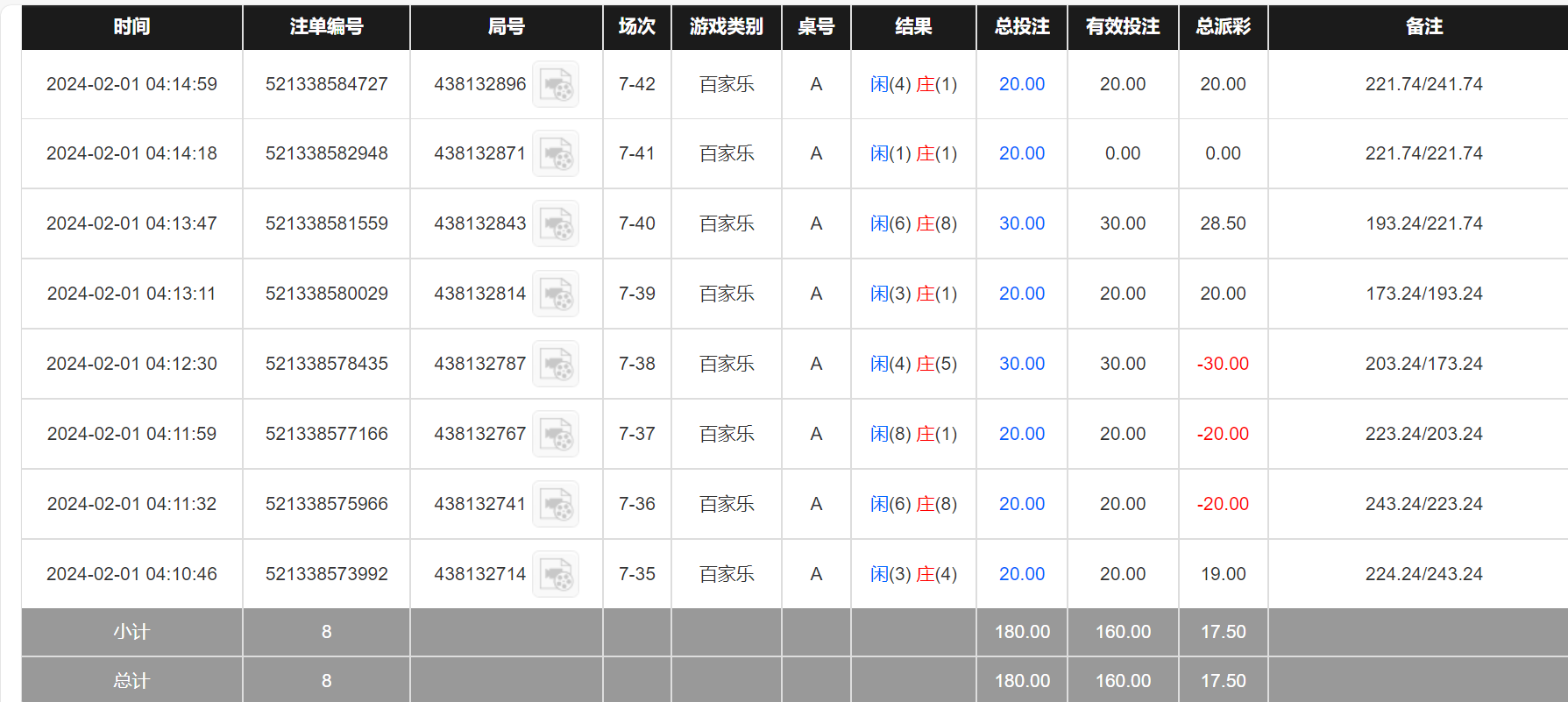Image resolution: width=1568 pixels, height=702 pixels.
Task: Click payout value 19.00
Action: pyautogui.click(x=1223, y=574)
